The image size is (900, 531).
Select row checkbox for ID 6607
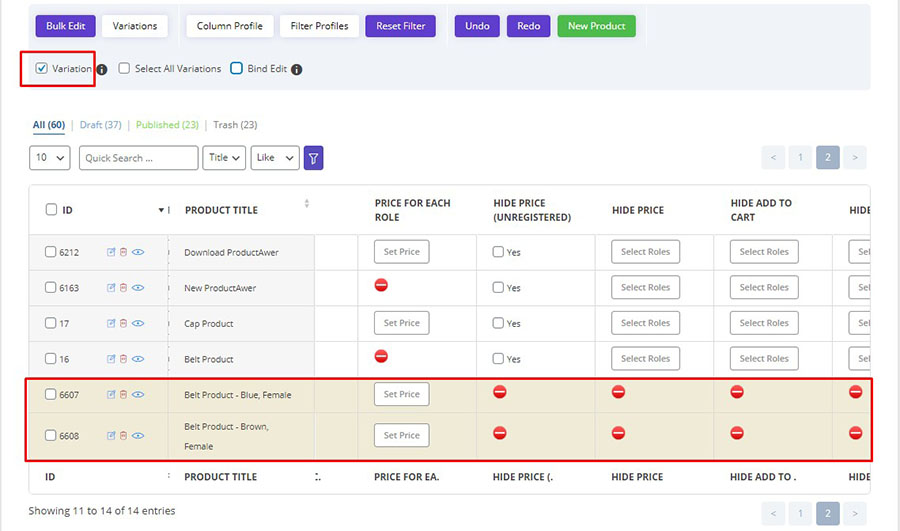point(51,394)
